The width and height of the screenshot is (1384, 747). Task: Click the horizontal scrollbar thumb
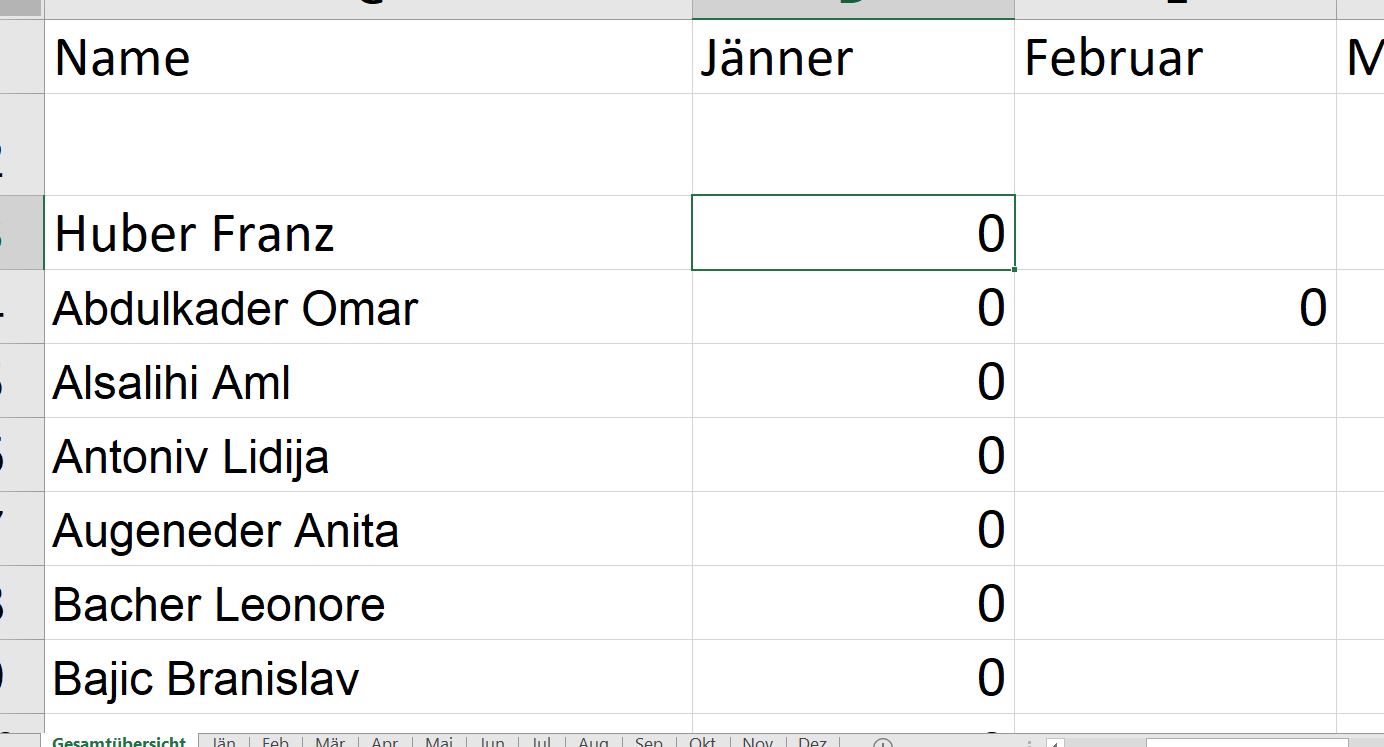point(1246,743)
